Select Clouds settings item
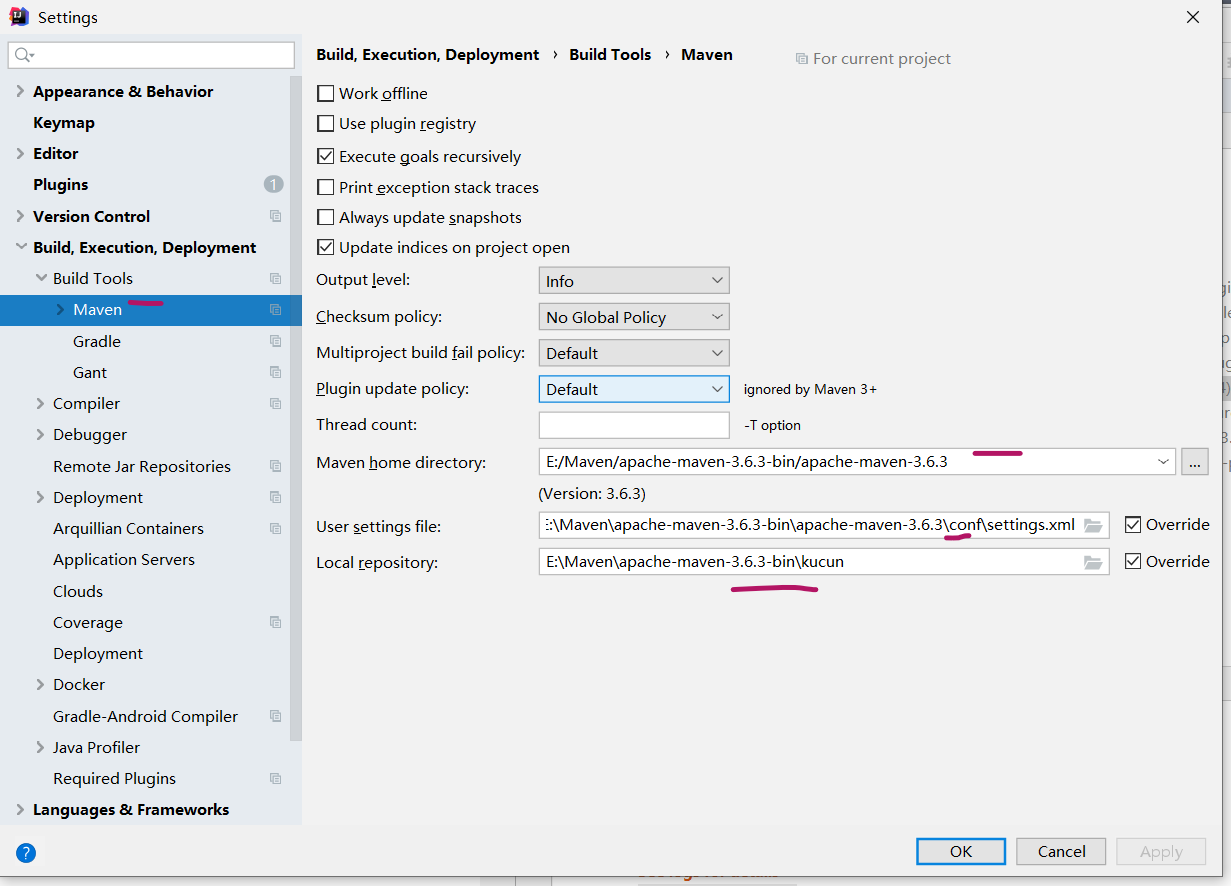Image resolution: width=1231 pixels, height=886 pixels. point(78,591)
